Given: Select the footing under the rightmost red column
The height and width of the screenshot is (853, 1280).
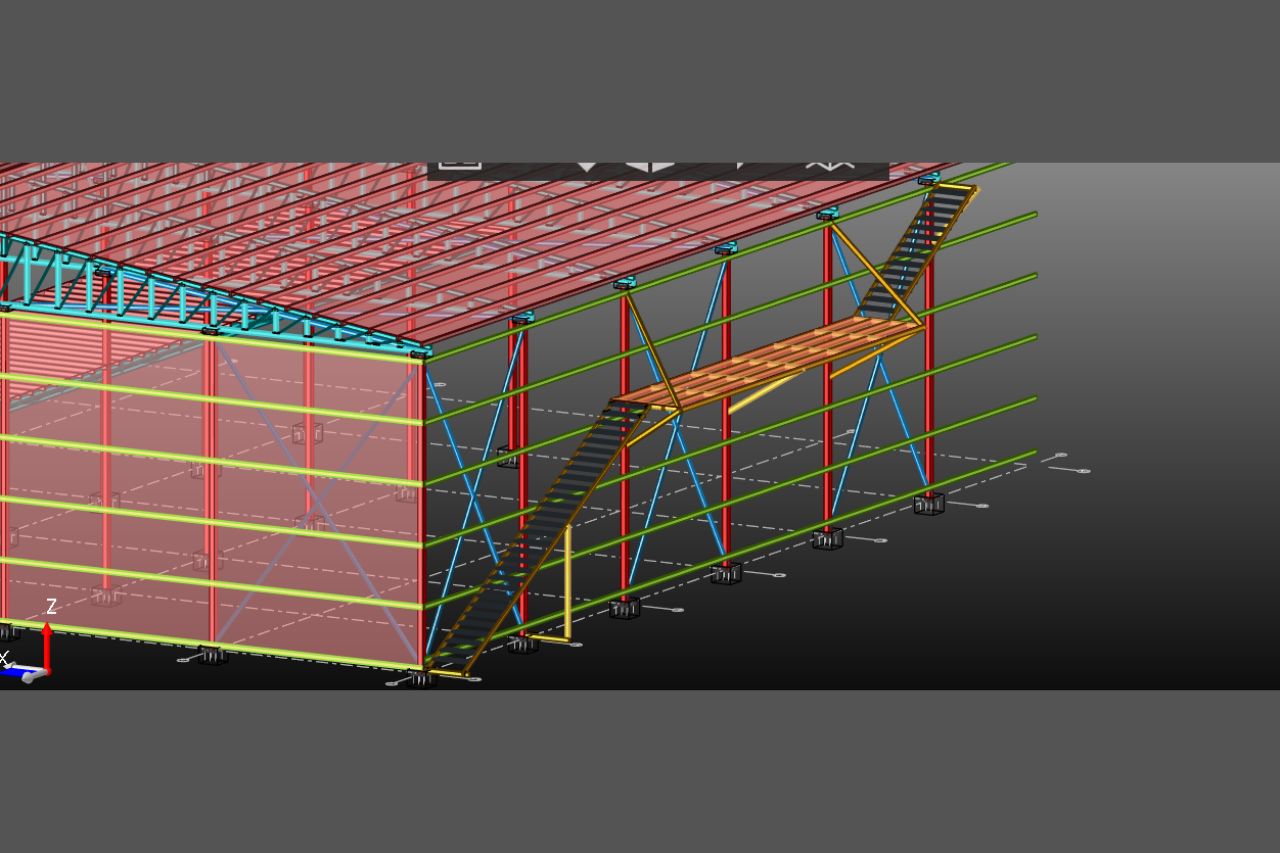Looking at the screenshot, I should (x=928, y=505).
